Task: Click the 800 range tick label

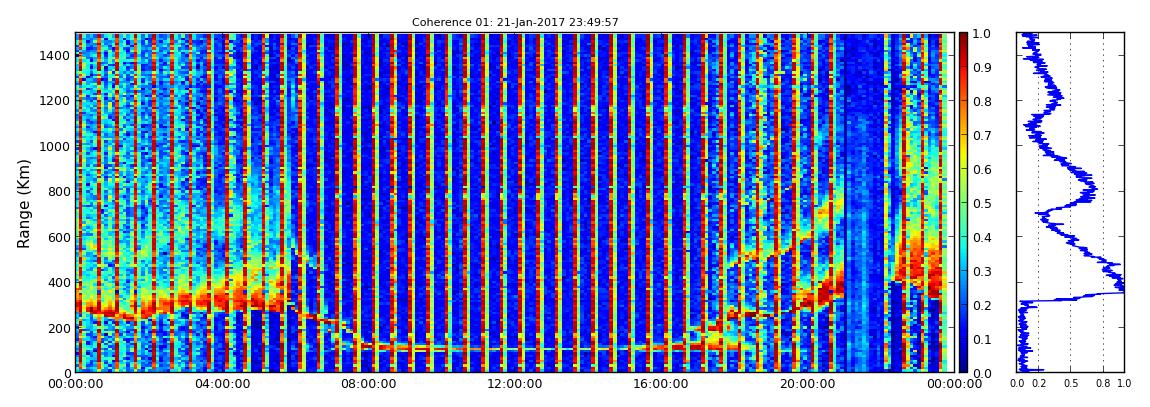Action: [59, 191]
